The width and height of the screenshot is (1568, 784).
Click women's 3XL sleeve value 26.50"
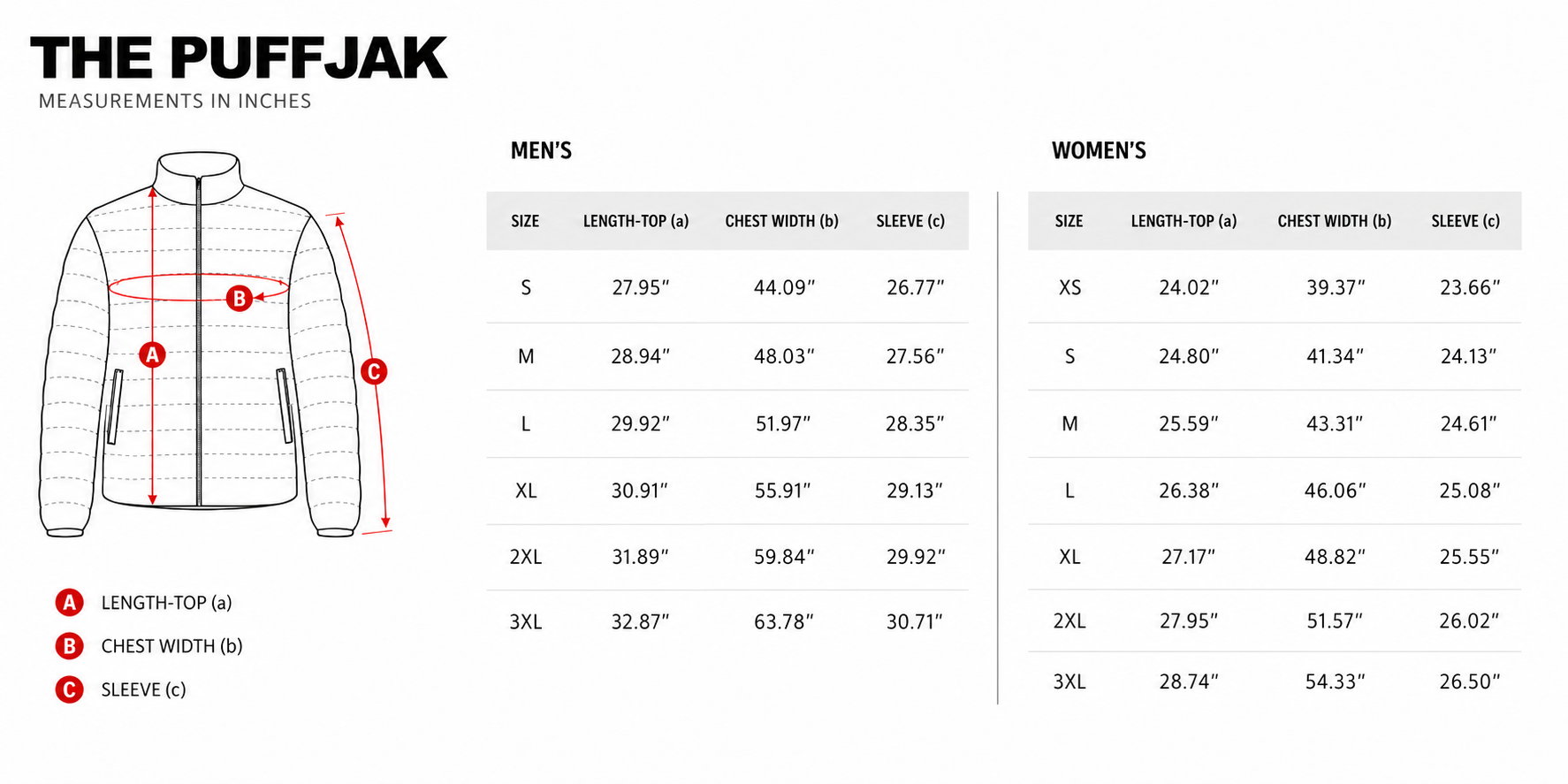coord(1470,681)
